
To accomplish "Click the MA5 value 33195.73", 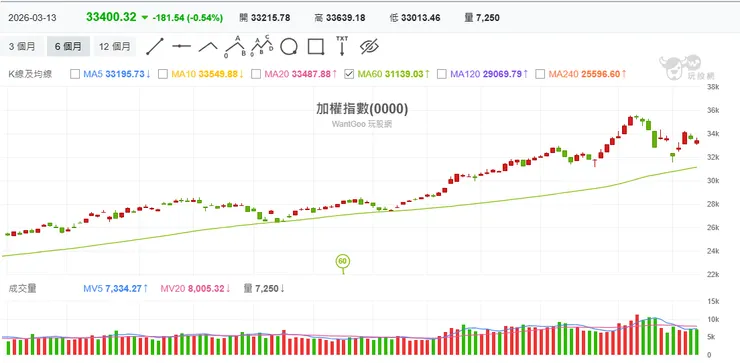I will tap(125, 74).
